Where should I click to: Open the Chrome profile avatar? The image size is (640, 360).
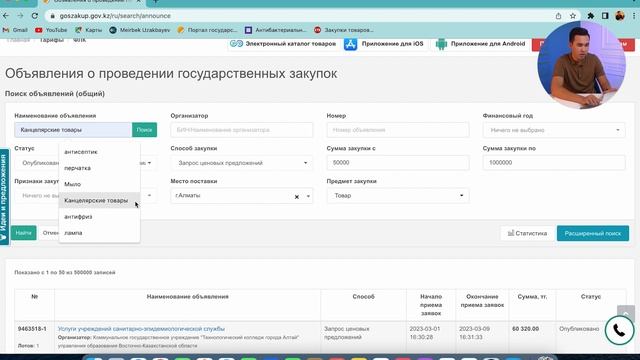[x=620, y=16]
